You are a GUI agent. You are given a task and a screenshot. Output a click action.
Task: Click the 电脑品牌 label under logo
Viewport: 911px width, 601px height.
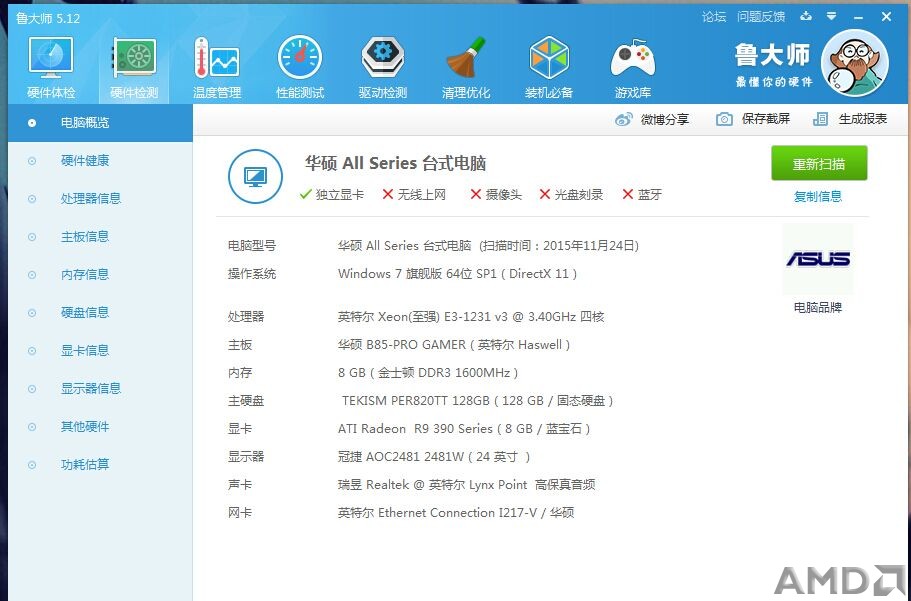[817, 307]
